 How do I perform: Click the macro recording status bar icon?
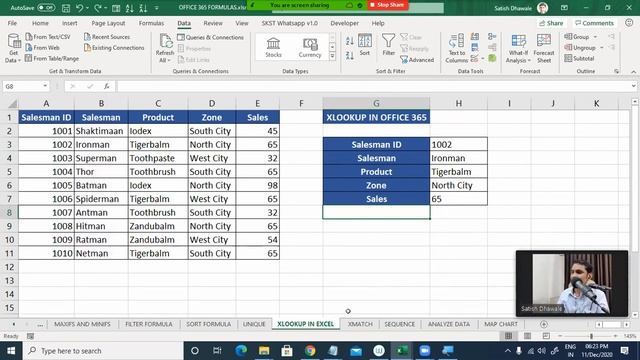[x=30, y=336]
